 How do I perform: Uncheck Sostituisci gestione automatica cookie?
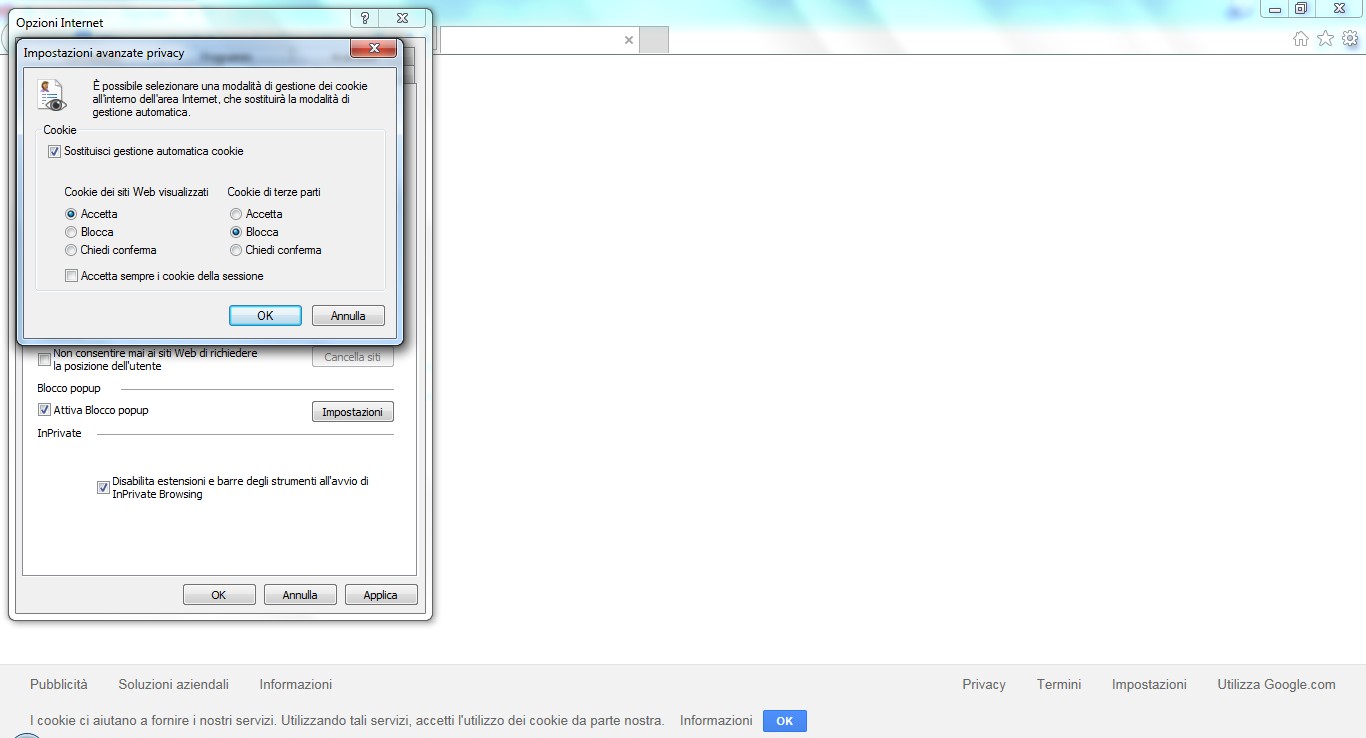pyautogui.click(x=53, y=151)
